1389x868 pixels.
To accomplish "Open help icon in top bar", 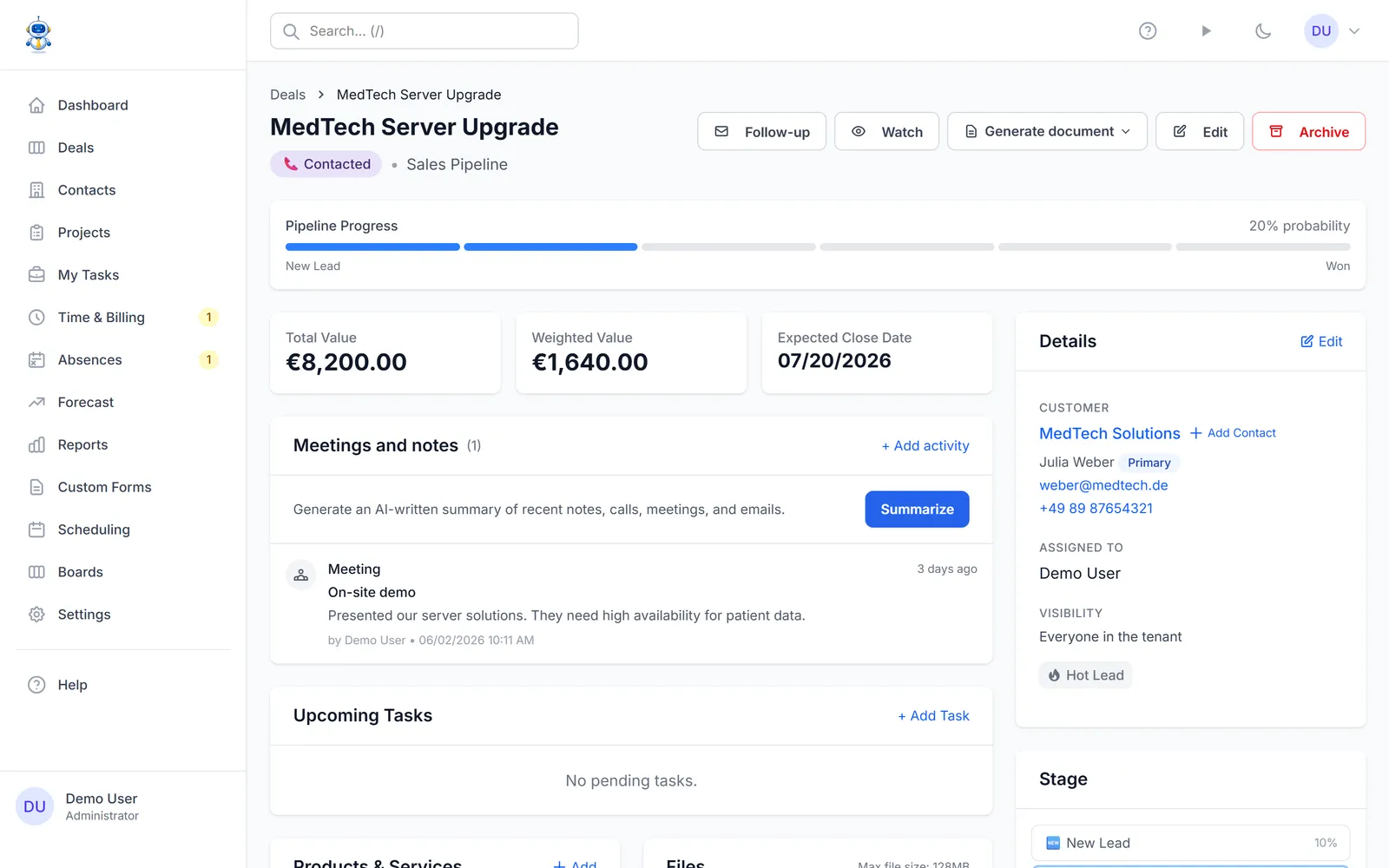I will (x=1148, y=31).
